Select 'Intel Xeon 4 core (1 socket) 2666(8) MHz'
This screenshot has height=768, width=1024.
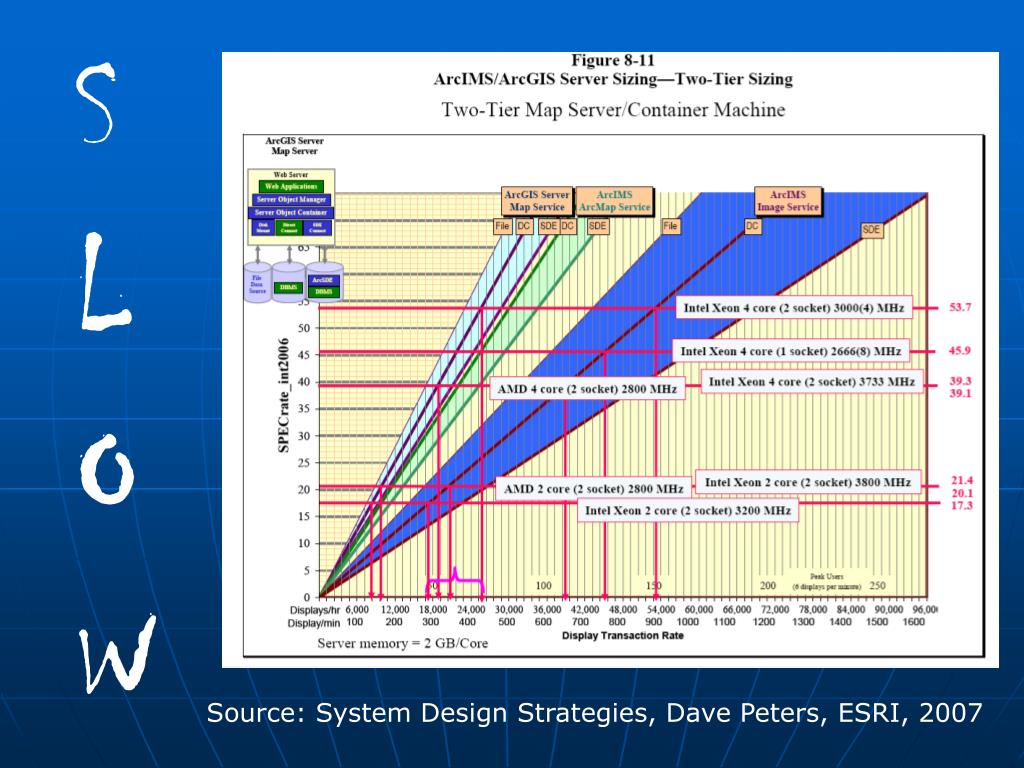(790, 351)
